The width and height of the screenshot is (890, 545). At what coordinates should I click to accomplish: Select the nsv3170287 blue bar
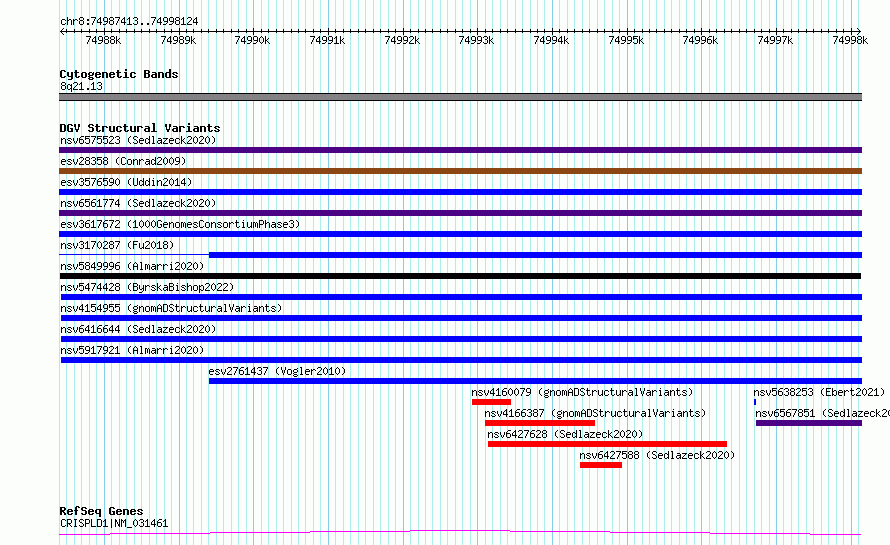(535, 255)
